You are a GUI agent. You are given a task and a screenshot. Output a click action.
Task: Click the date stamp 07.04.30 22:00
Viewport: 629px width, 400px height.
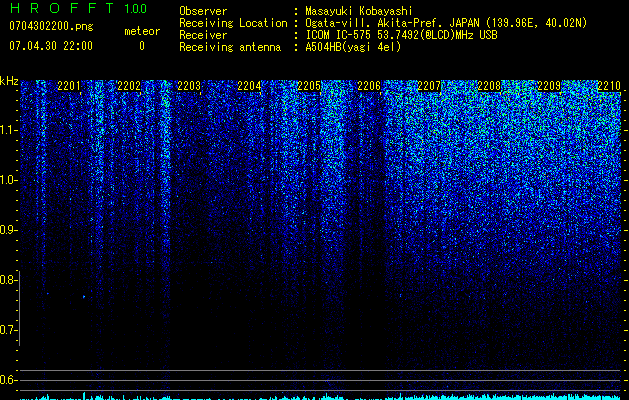point(51,46)
